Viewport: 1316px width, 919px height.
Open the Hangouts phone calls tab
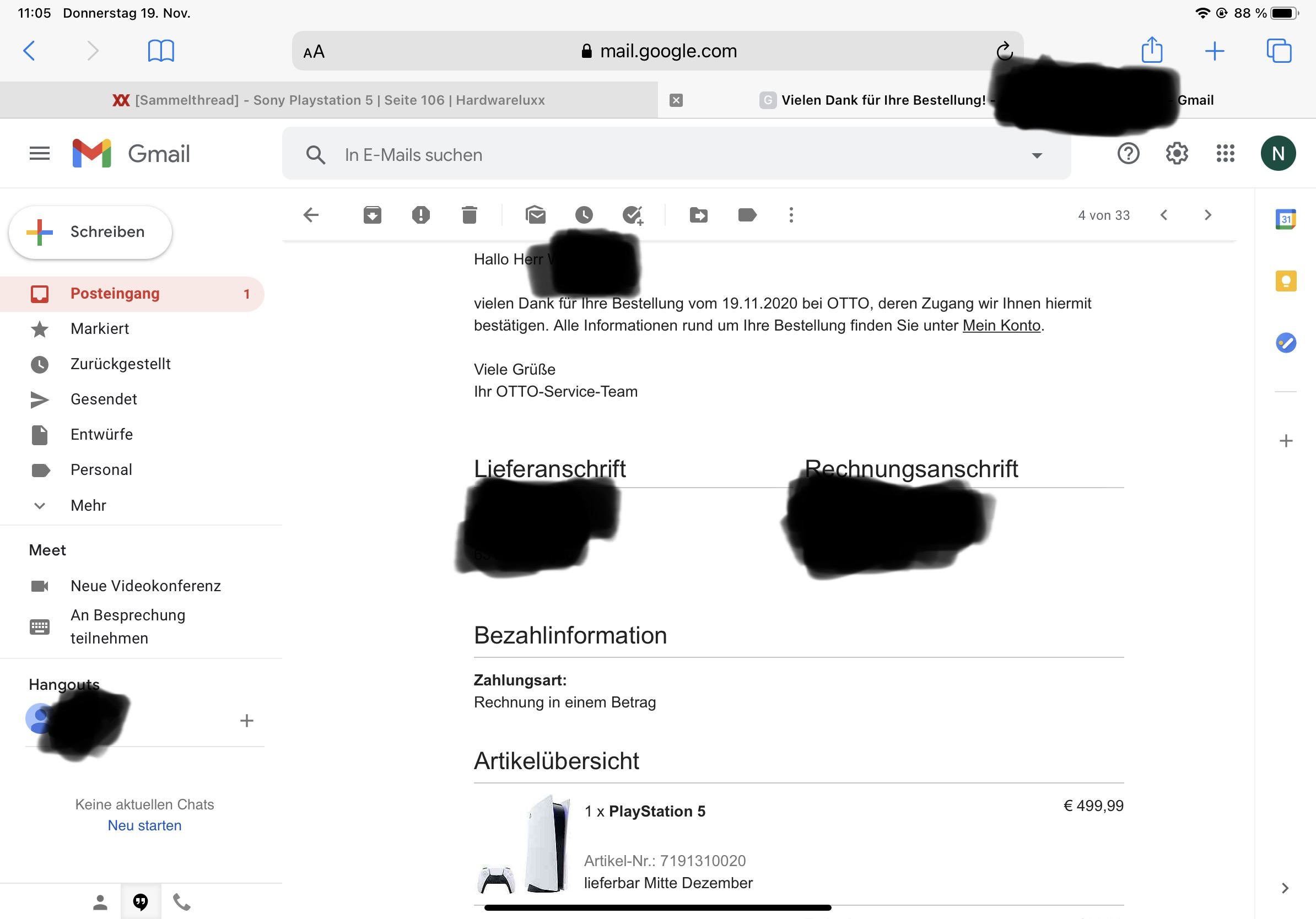(x=182, y=902)
